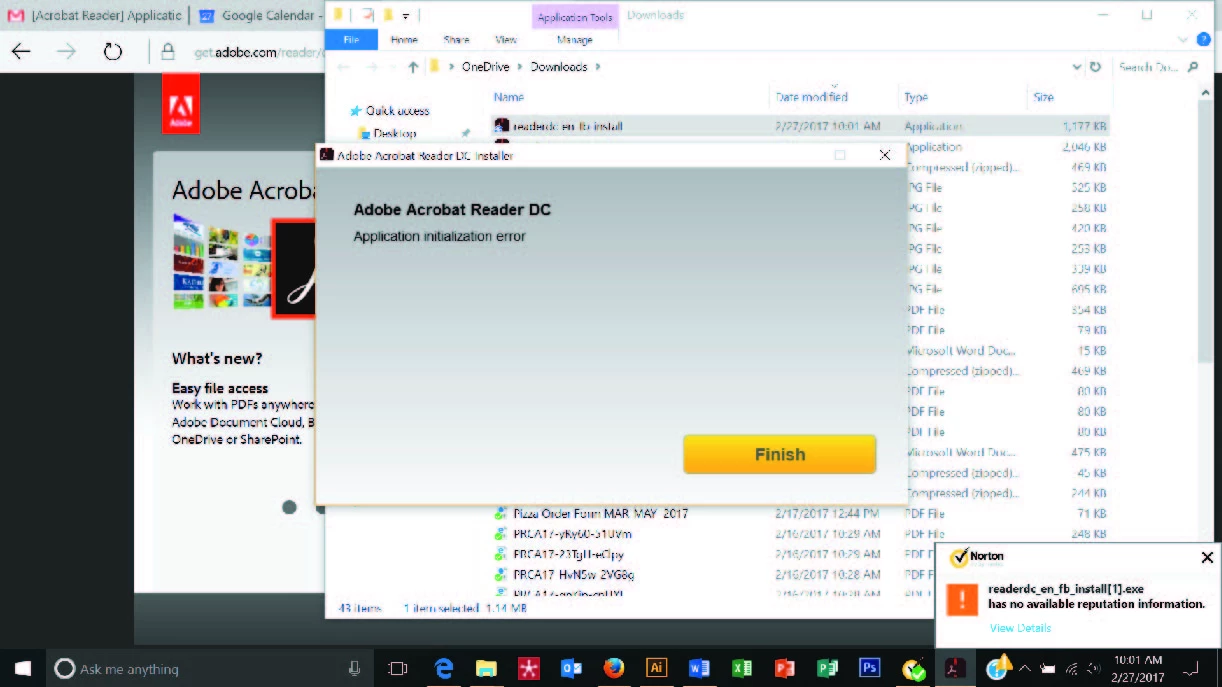Open the File tab in File Explorer
Image resolution: width=1222 pixels, height=687 pixels.
(x=351, y=40)
